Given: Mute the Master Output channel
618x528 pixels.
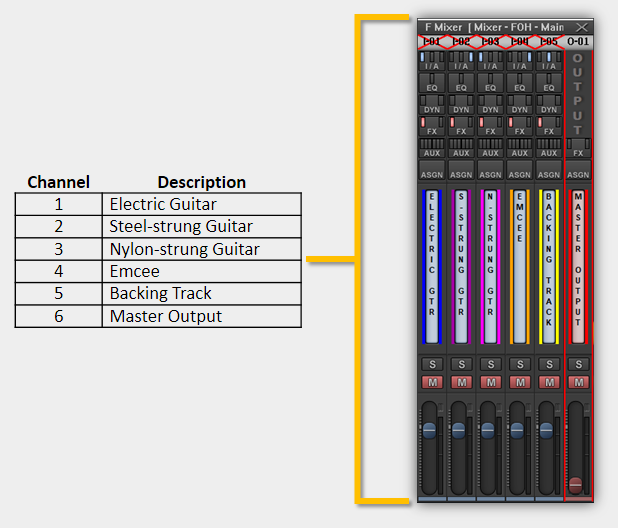Looking at the screenshot, I should click(x=577, y=382).
